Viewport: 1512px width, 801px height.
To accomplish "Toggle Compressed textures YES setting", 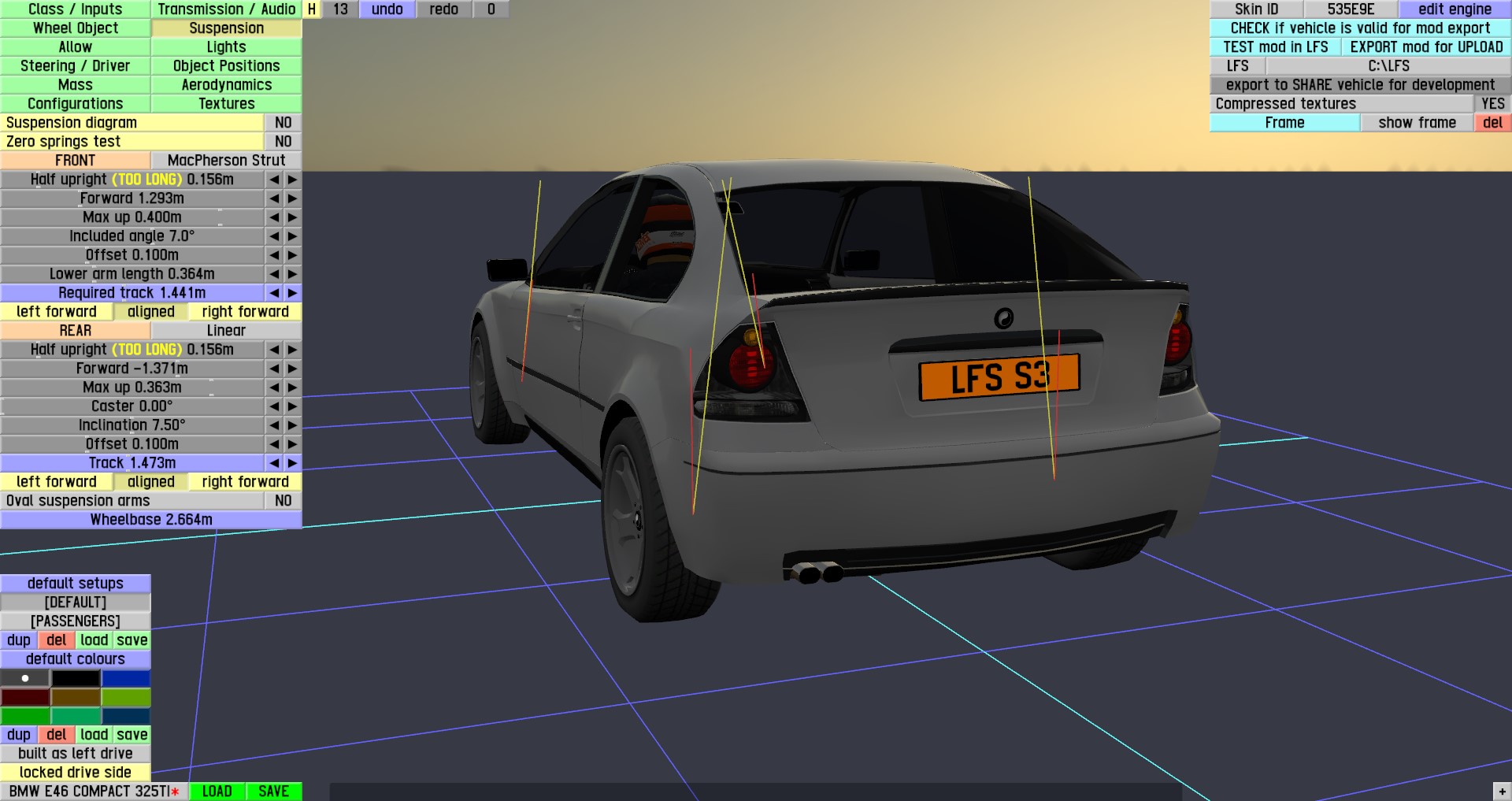I will [x=1493, y=104].
